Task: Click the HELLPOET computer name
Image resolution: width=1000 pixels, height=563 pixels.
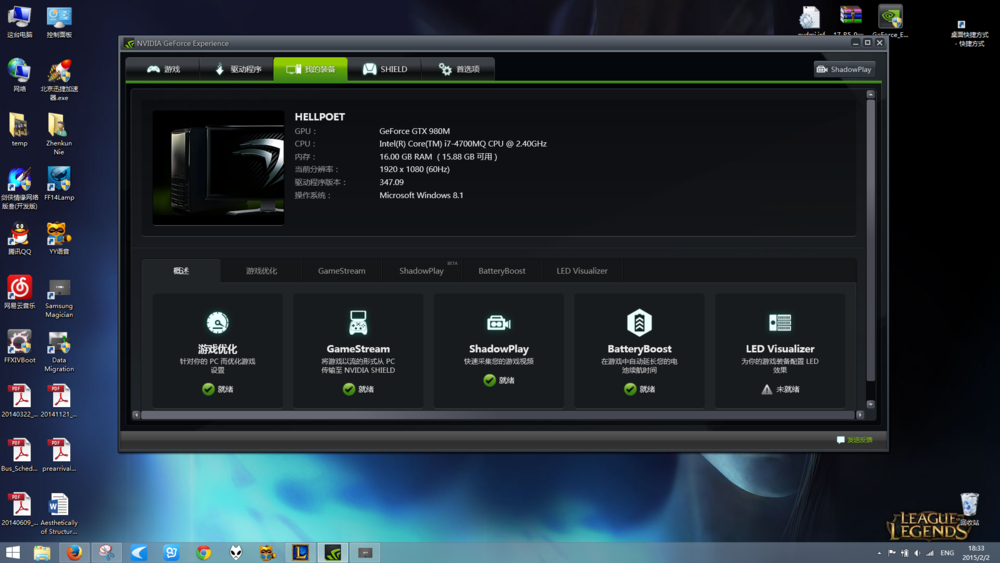Action: (320, 117)
